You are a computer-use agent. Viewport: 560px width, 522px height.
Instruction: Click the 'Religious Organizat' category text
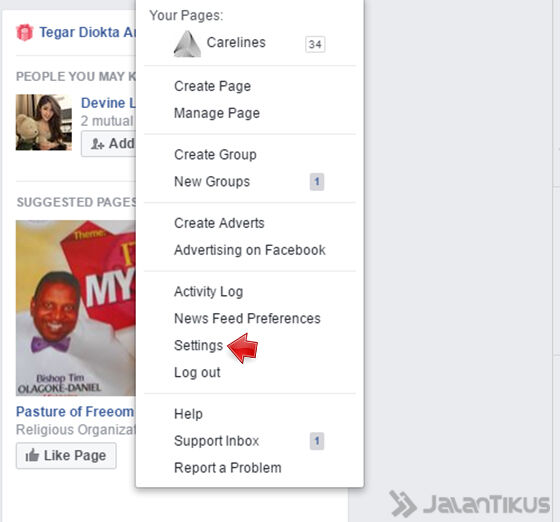coord(76,430)
